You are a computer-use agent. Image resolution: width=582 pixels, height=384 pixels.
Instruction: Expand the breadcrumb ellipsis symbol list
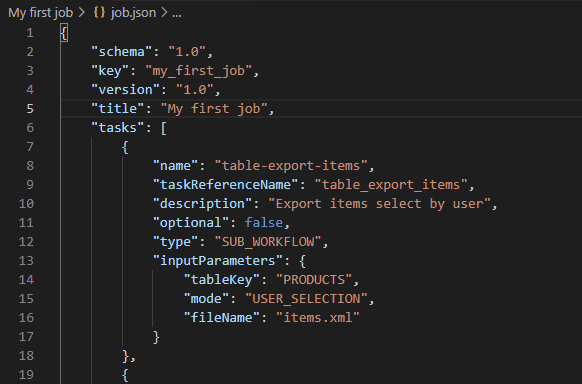tap(177, 13)
